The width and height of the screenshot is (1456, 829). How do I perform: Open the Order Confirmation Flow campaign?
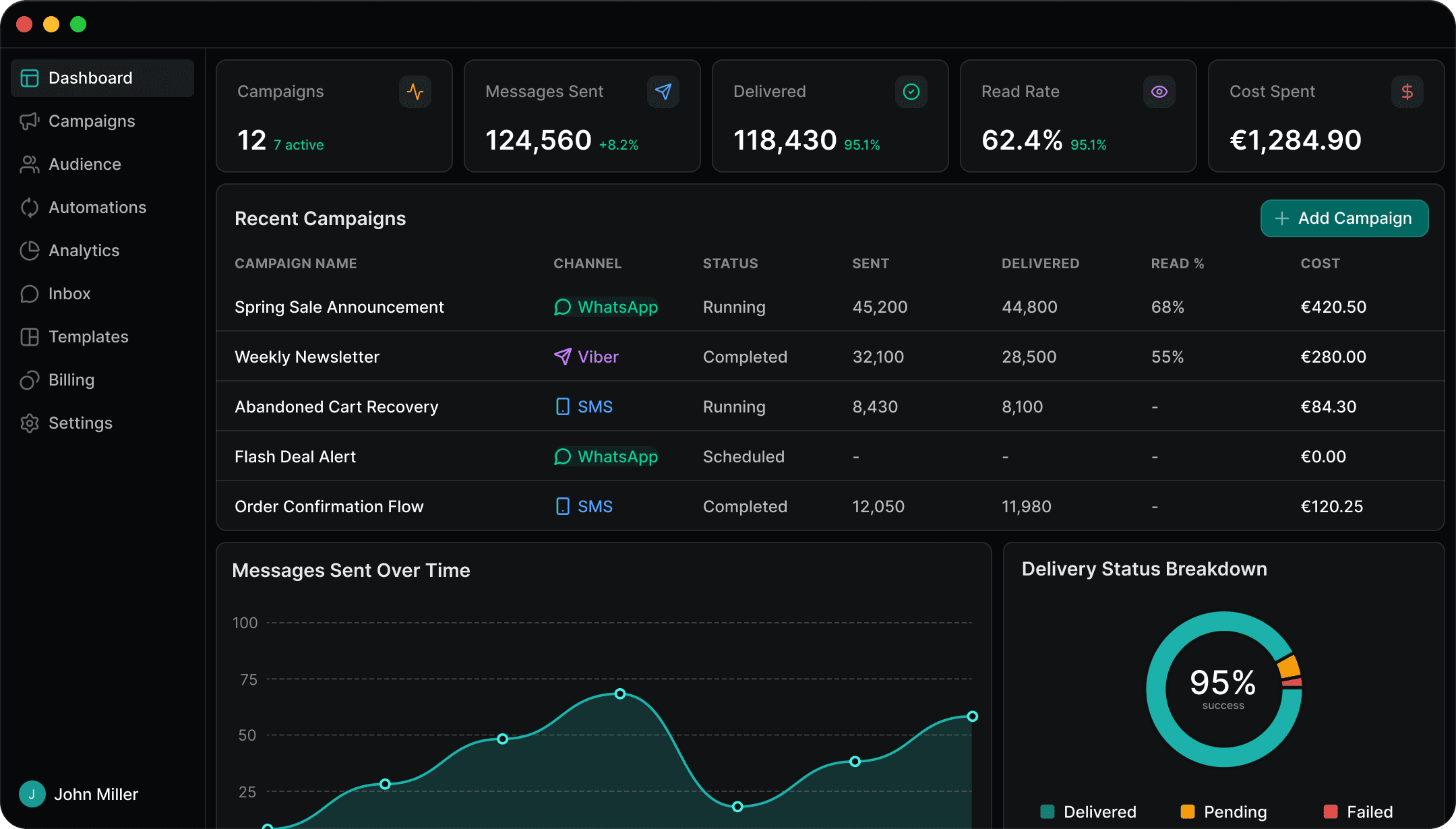click(x=329, y=507)
